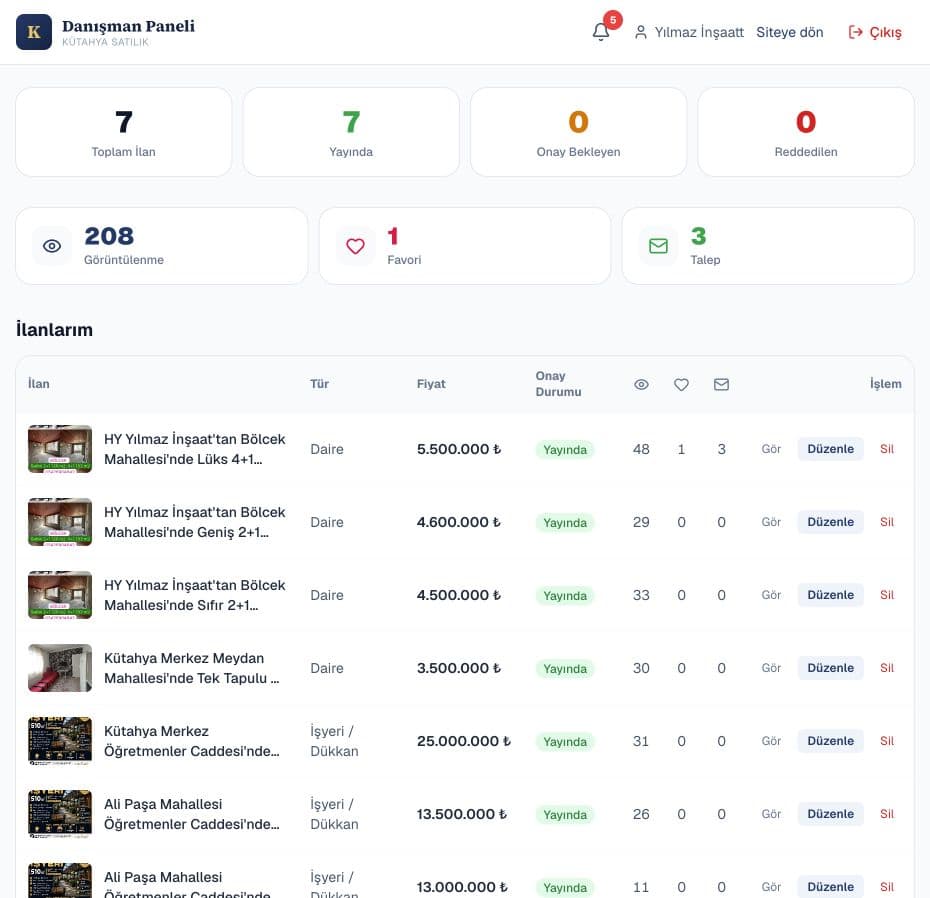Viewport: 930px width, 898px height.
Task: Click the logout arrow icon next to Çıkış
Action: point(855,32)
